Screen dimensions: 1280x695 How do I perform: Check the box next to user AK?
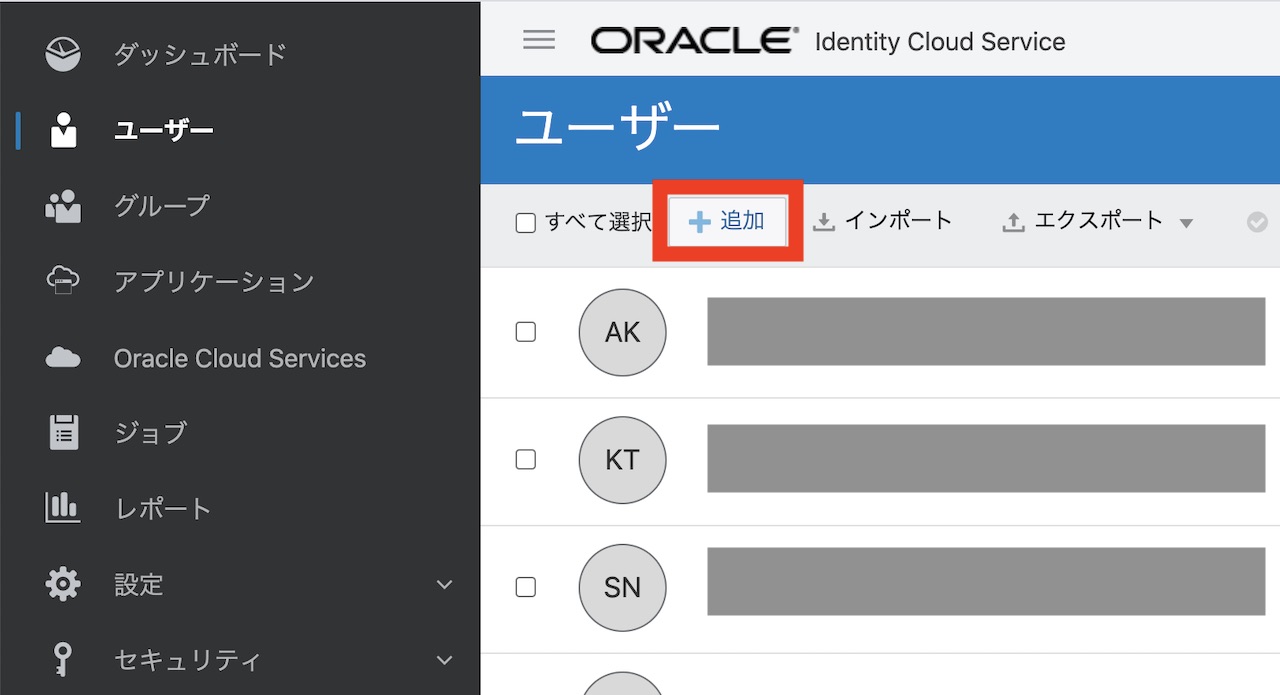pyautogui.click(x=526, y=332)
